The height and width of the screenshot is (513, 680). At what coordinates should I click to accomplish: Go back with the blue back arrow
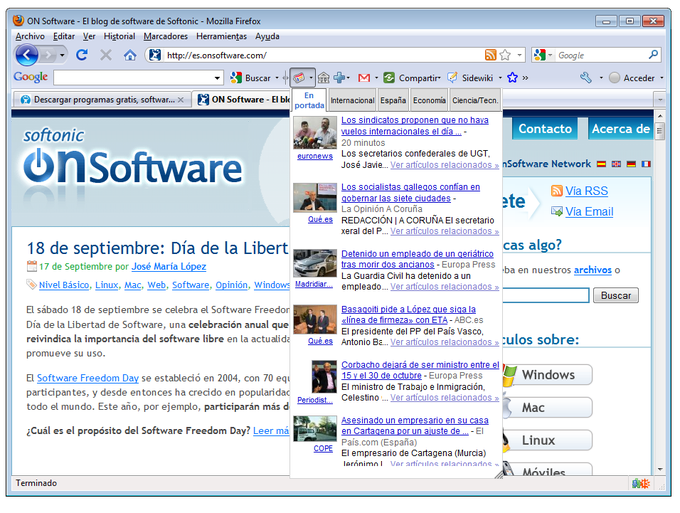click(x=26, y=55)
